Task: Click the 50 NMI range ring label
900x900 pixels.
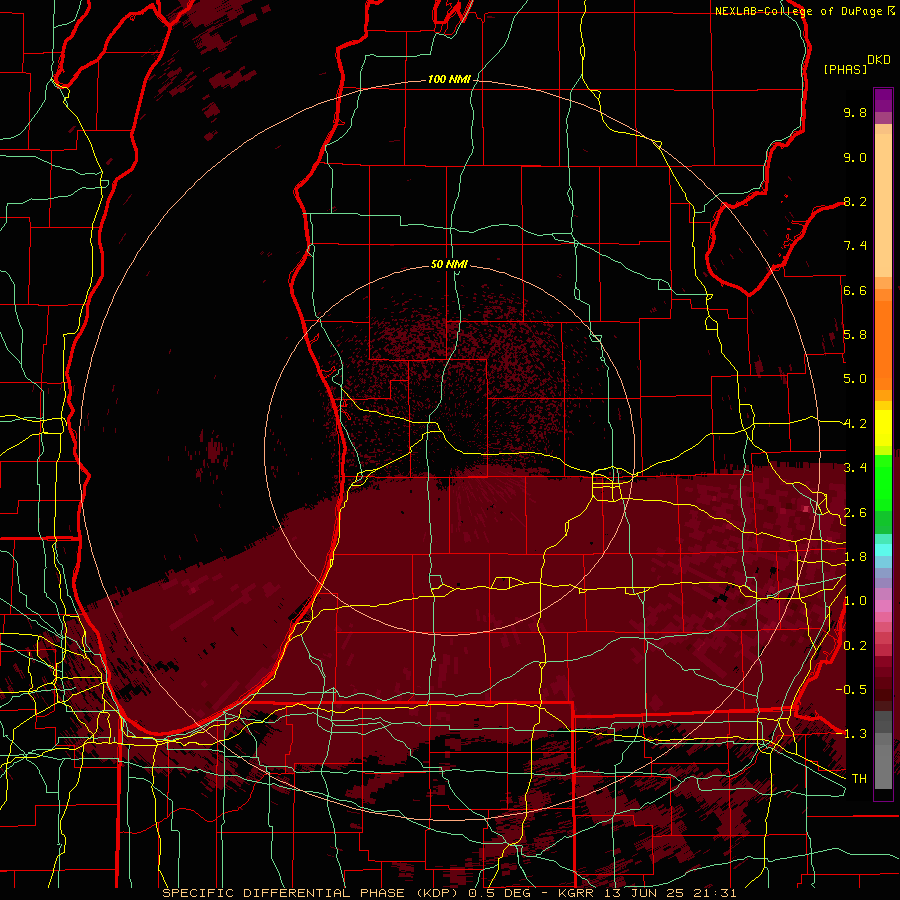Action: tap(449, 264)
